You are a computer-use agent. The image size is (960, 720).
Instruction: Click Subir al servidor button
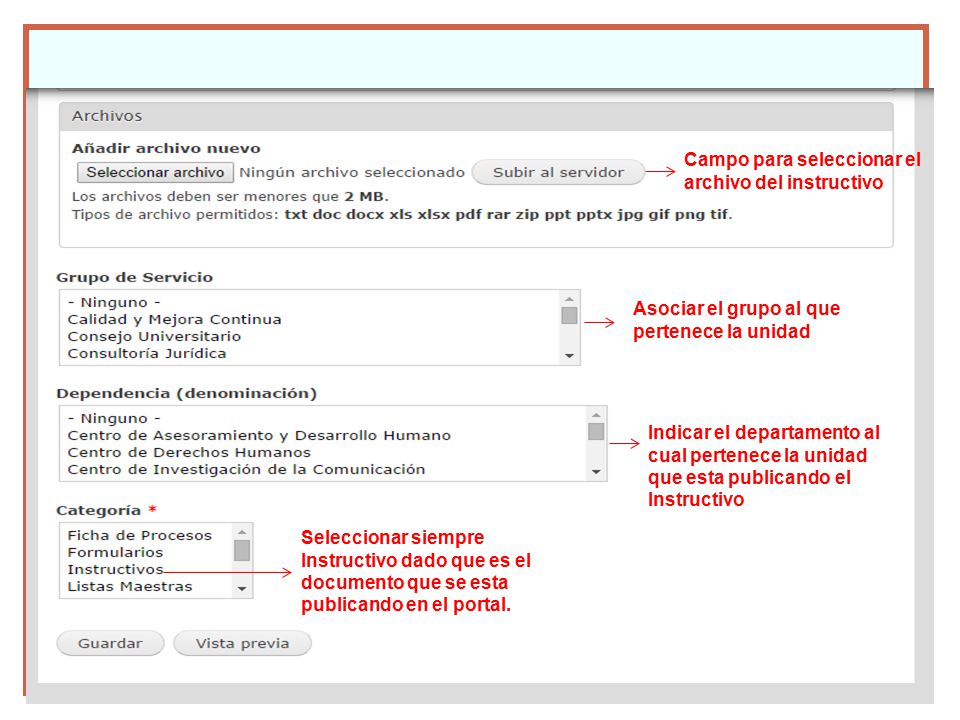(558, 173)
